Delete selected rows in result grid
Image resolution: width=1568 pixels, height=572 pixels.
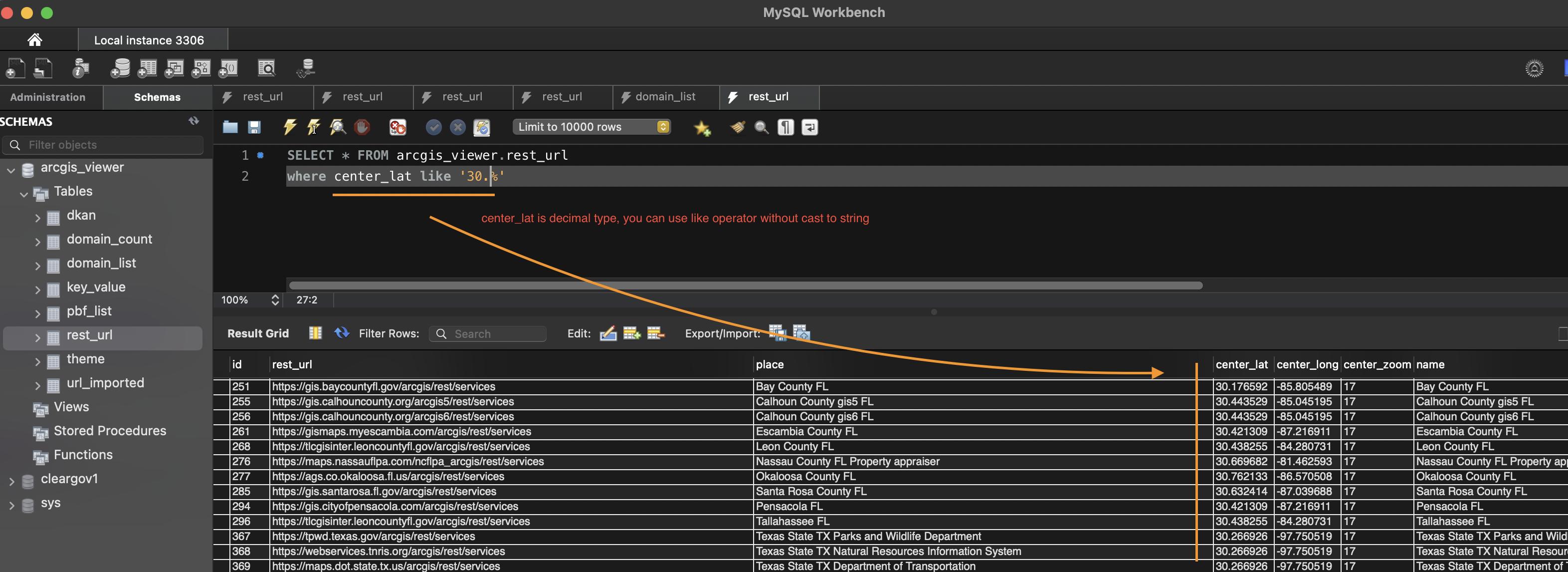click(x=655, y=333)
